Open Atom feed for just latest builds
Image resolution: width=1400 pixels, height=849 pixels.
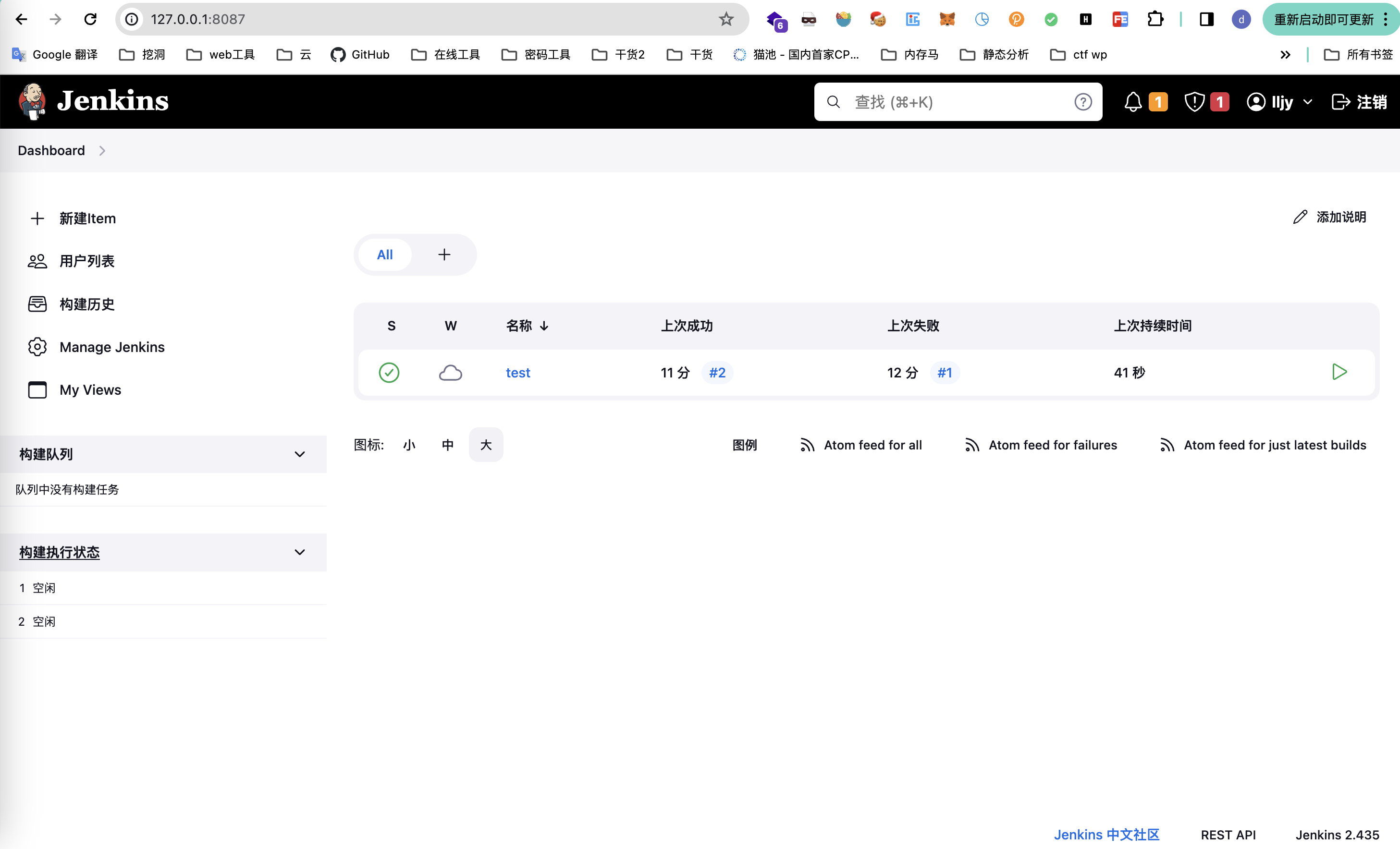coord(1263,445)
